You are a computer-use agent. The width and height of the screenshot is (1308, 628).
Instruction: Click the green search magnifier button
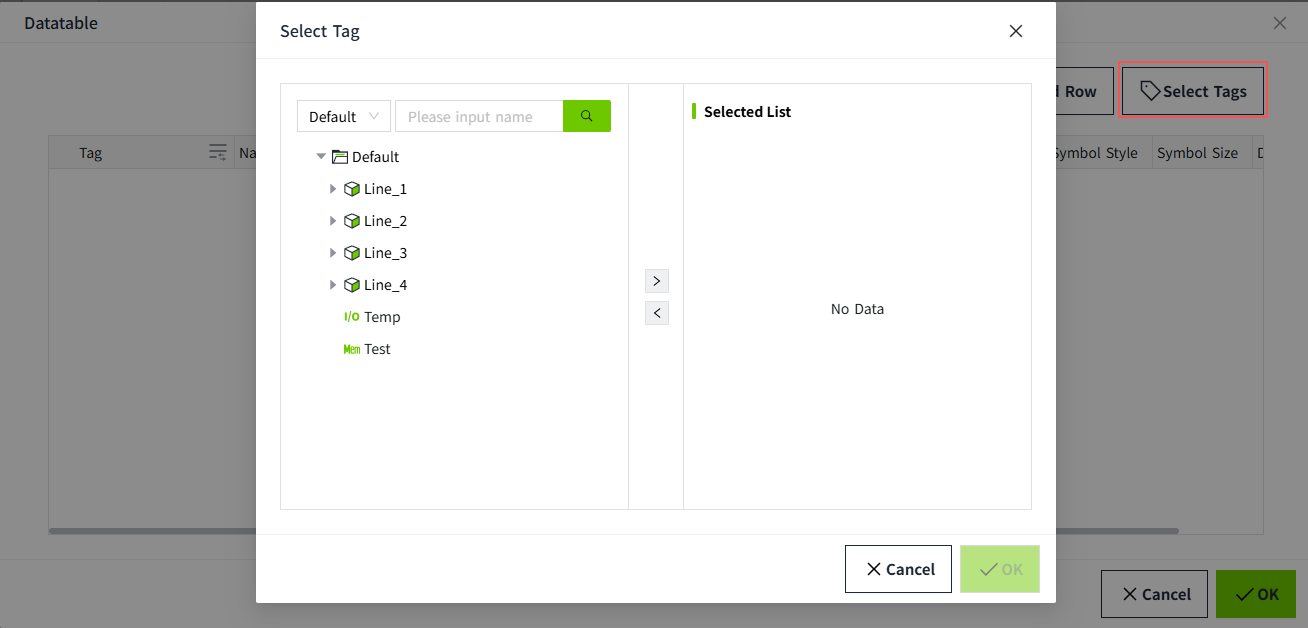coord(587,116)
